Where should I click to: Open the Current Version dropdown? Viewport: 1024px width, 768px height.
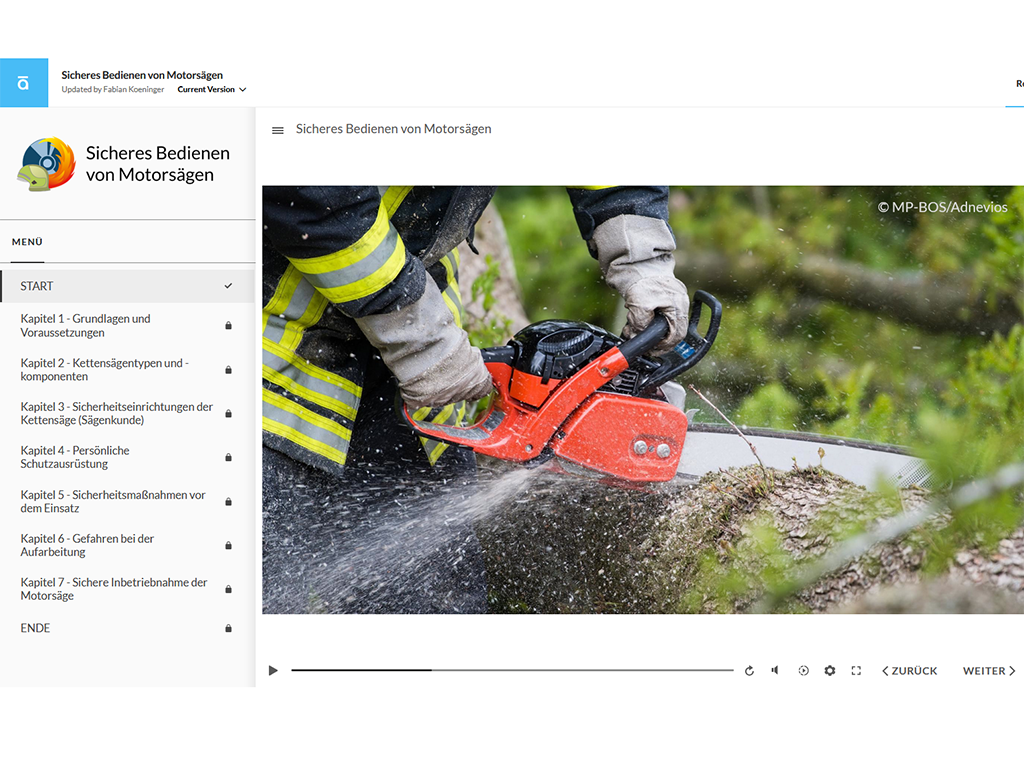click(210, 88)
